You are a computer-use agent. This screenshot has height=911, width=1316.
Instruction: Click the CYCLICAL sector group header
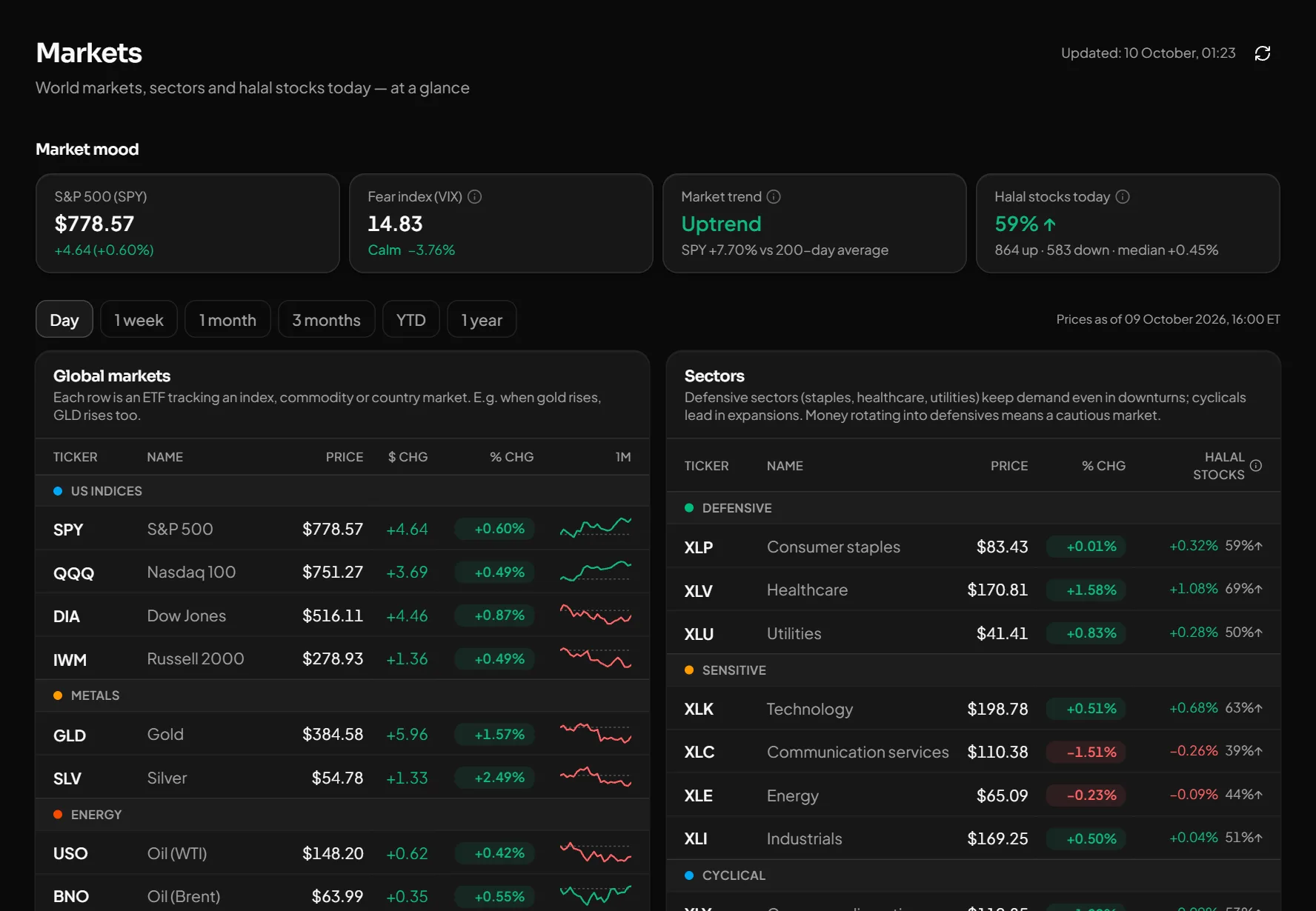[974, 875]
